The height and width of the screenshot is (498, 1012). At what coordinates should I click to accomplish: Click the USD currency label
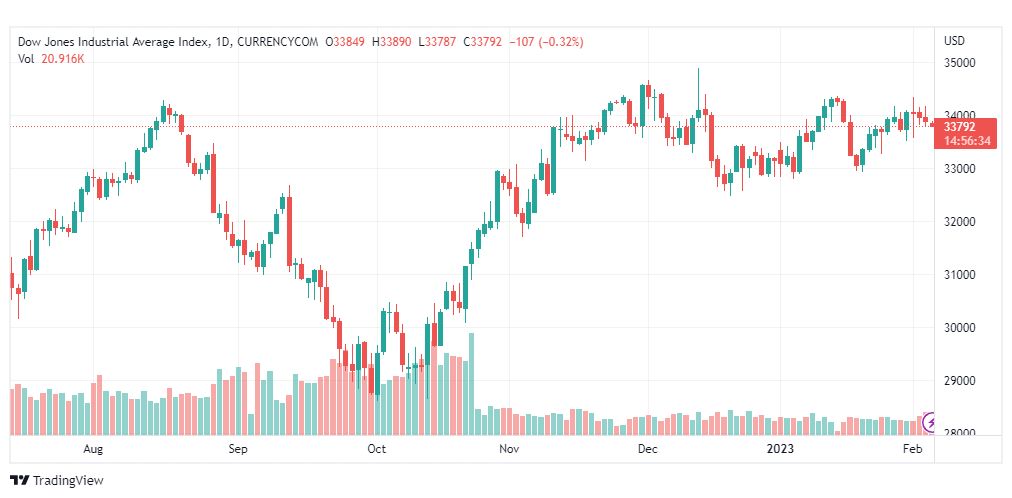tap(954, 41)
